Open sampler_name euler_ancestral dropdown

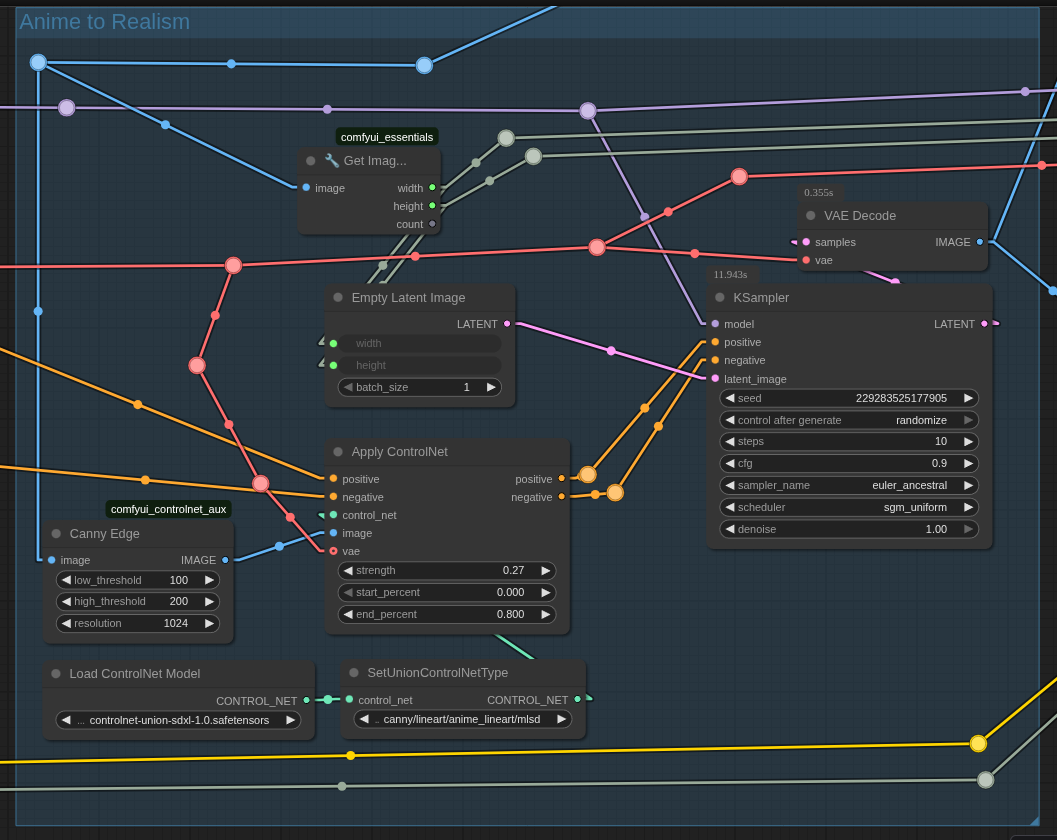848,485
